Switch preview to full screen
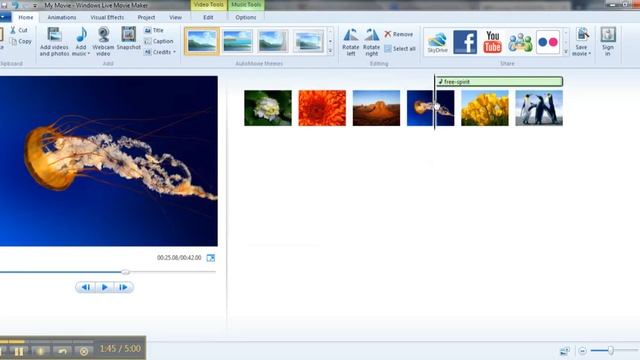 pos(211,258)
